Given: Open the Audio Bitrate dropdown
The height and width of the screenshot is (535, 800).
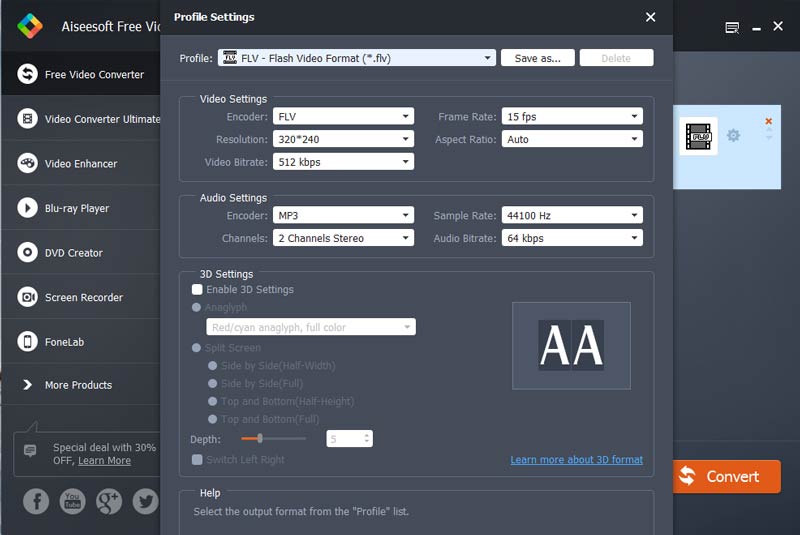Looking at the screenshot, I should (572, 238).
